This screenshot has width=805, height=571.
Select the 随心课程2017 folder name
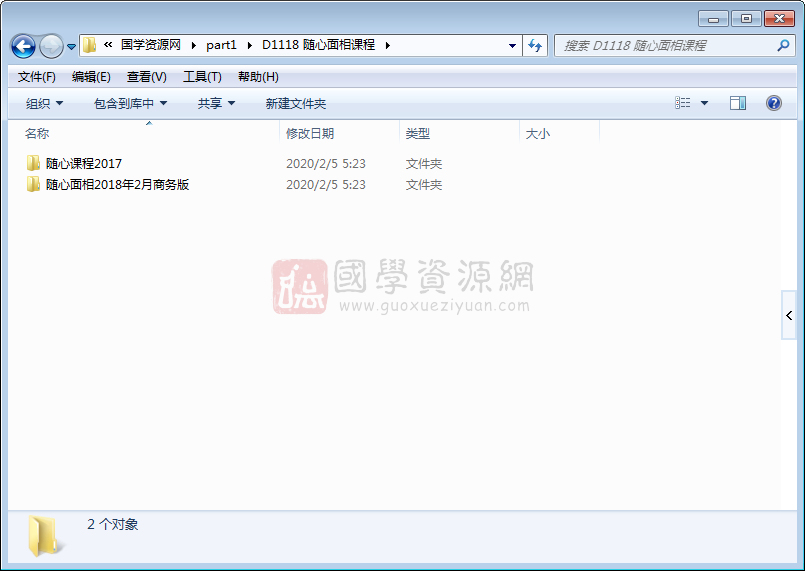84,164
